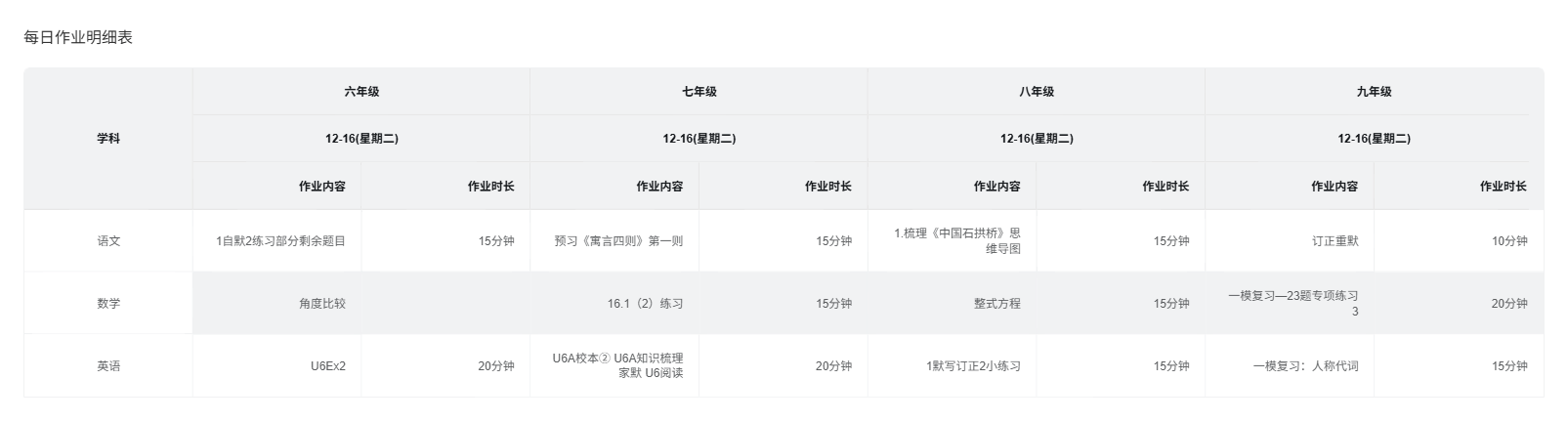Select the 八年级 header cell
1568x422 pixels.
point(1037,92)
